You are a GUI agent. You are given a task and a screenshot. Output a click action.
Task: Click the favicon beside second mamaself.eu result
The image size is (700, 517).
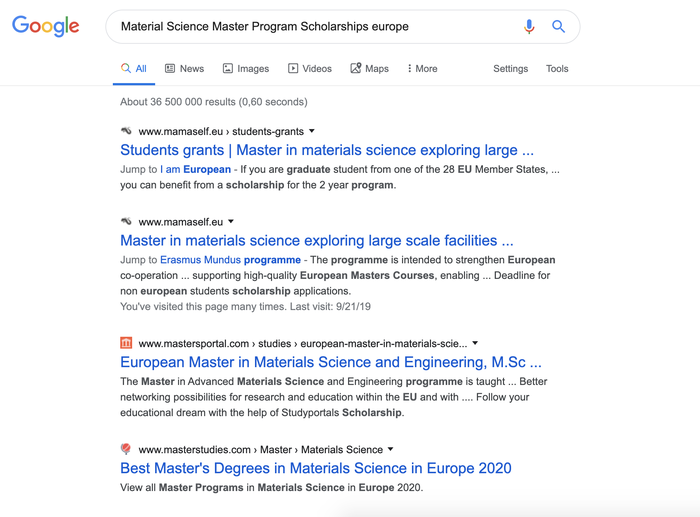[x=126, y=221]
